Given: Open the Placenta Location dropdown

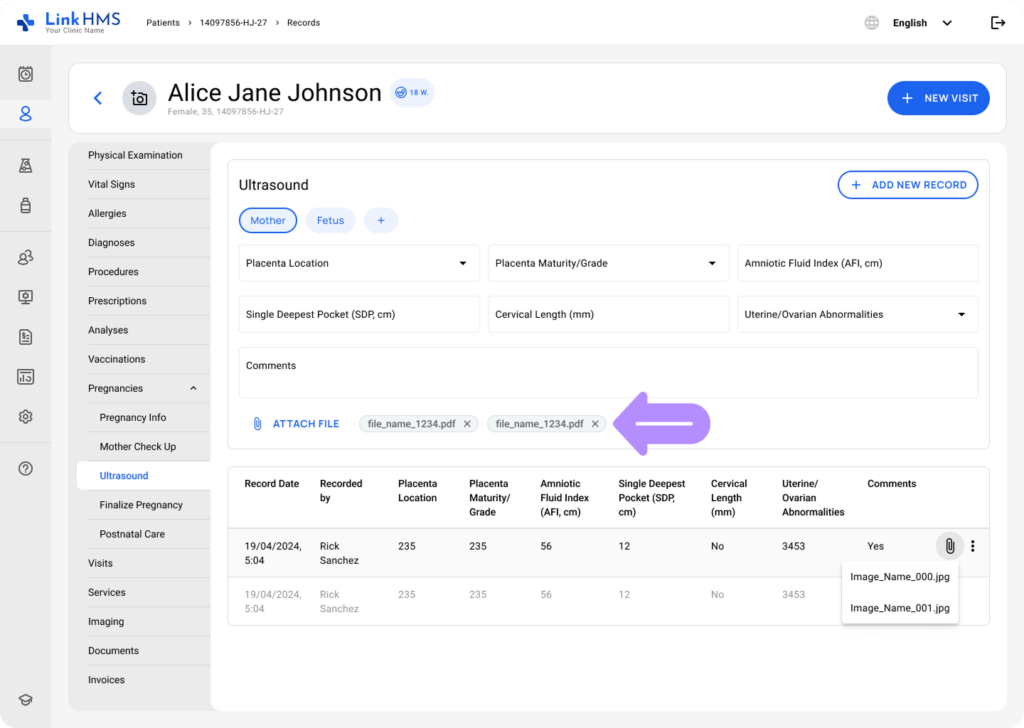Looking at the screenshot, I should [359, 264].
